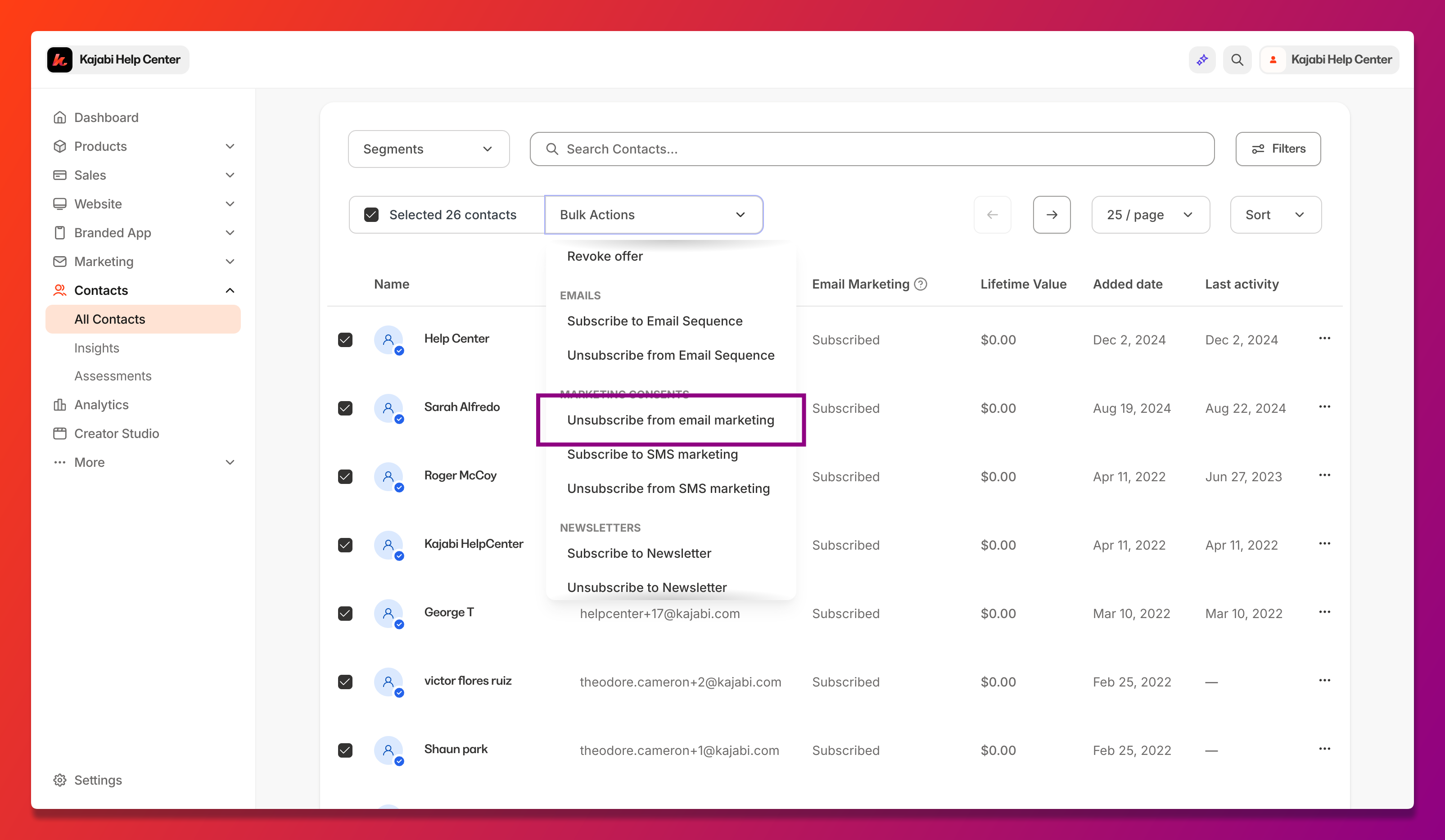Open the more options for victor flores ruiz

[x=1324, y=681]
